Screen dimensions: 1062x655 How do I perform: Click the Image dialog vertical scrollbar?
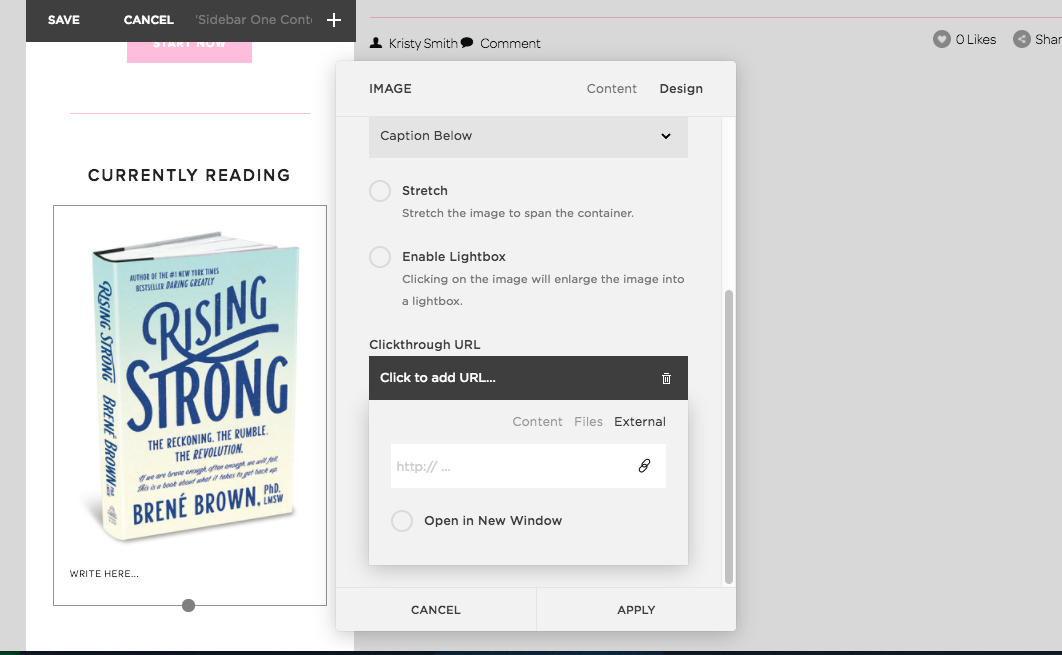(729, 437)
